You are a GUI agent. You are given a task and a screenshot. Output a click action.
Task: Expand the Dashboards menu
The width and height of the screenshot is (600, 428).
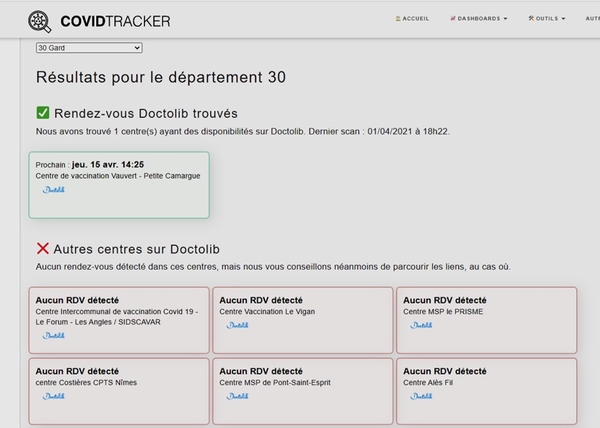tap(479, 18)
